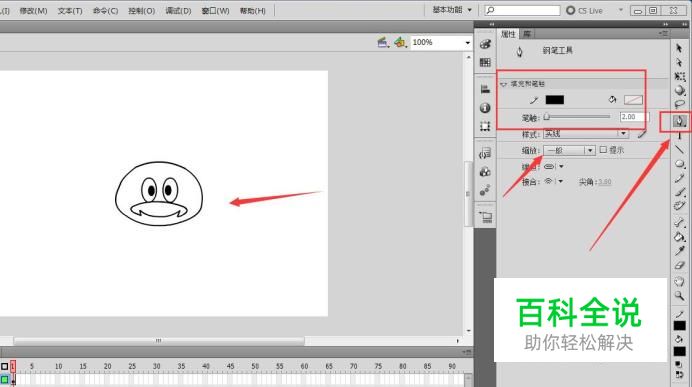Choose the Selection arrow tool

(x=679, y=48)
